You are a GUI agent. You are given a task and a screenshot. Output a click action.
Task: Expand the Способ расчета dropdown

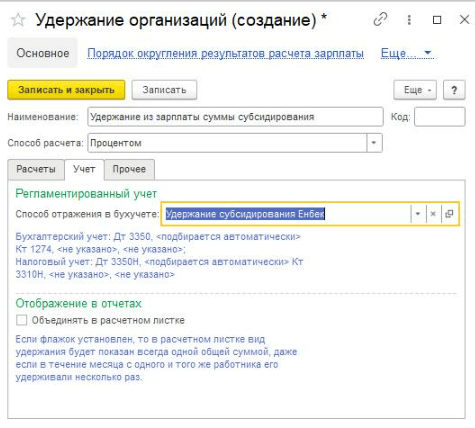click(374, 143)
